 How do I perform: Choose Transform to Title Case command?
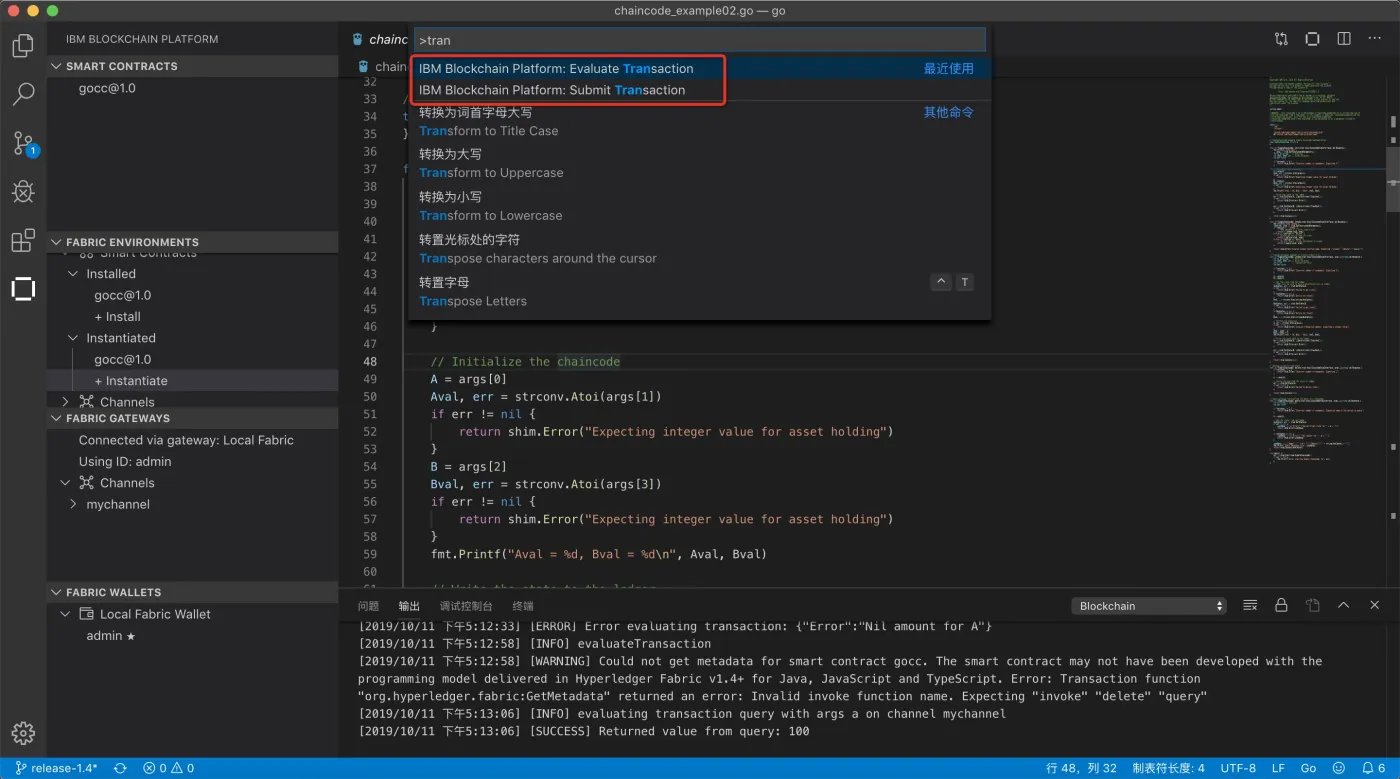(700, 122)
